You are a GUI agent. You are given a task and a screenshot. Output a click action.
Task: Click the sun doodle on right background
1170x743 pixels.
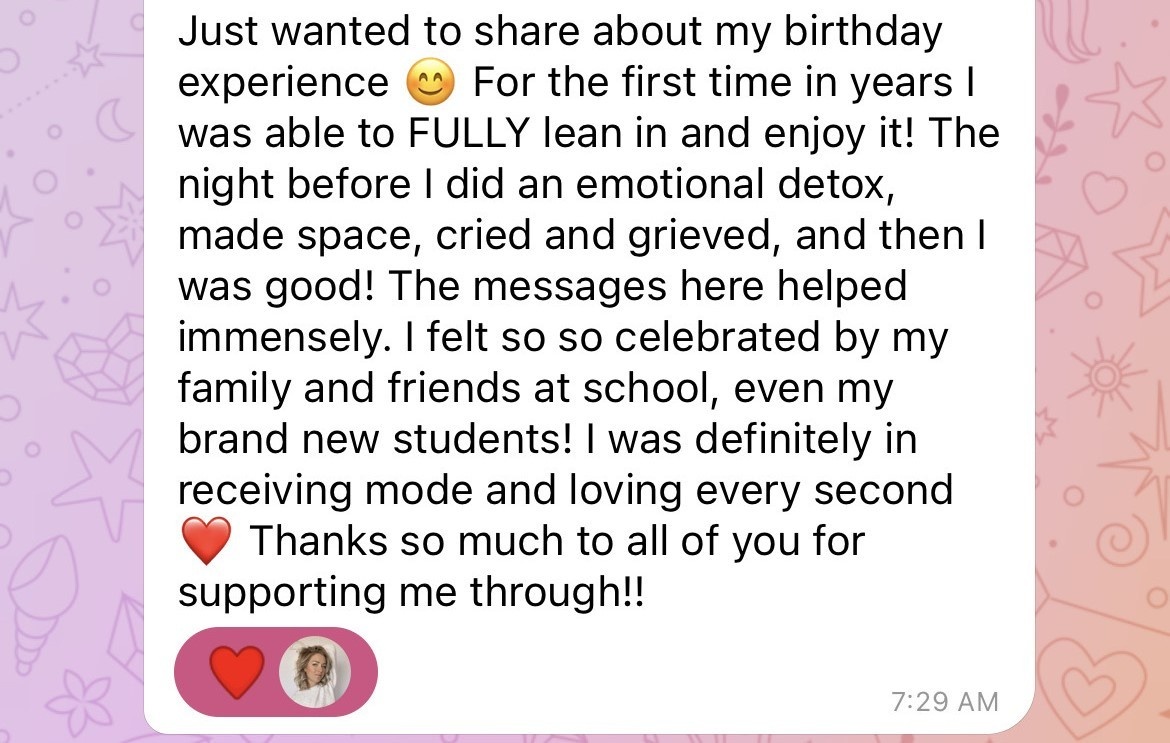click(1105, 375)
